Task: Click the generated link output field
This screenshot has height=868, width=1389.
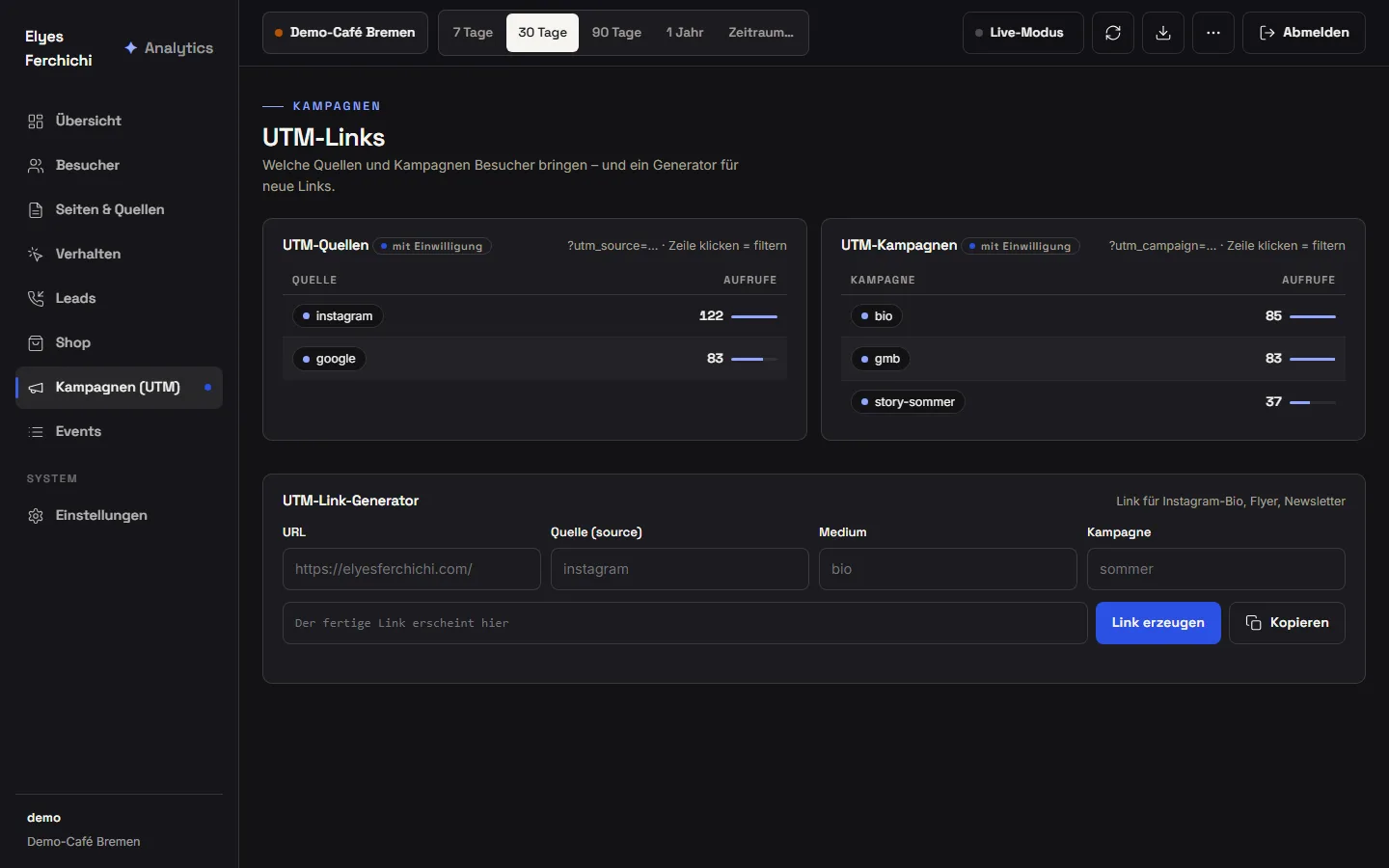Action: coord(685,623)
